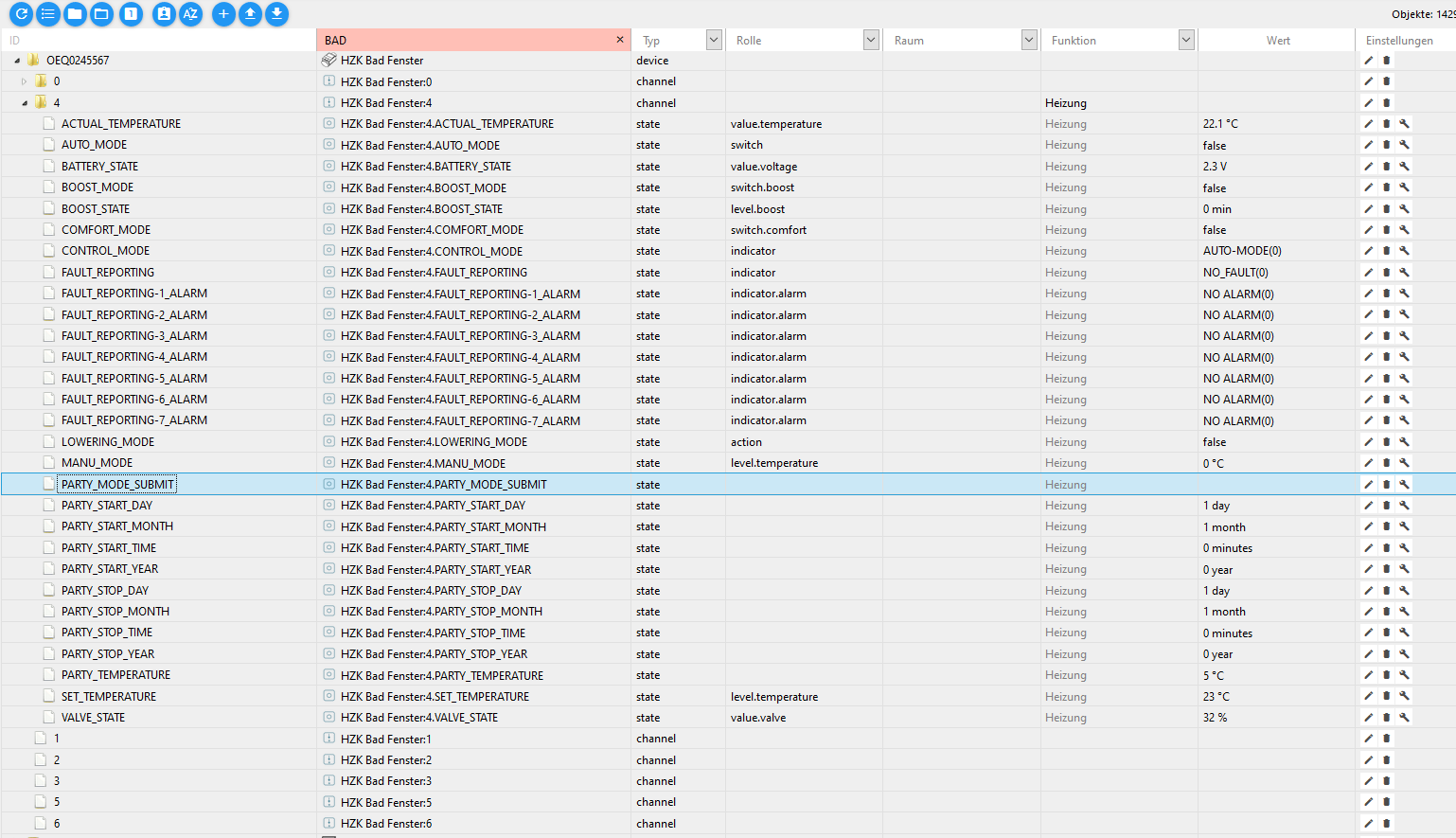The image size is (1456, 838).
Task: Click the 'value.valve' role cell
Action: (758, 718)
